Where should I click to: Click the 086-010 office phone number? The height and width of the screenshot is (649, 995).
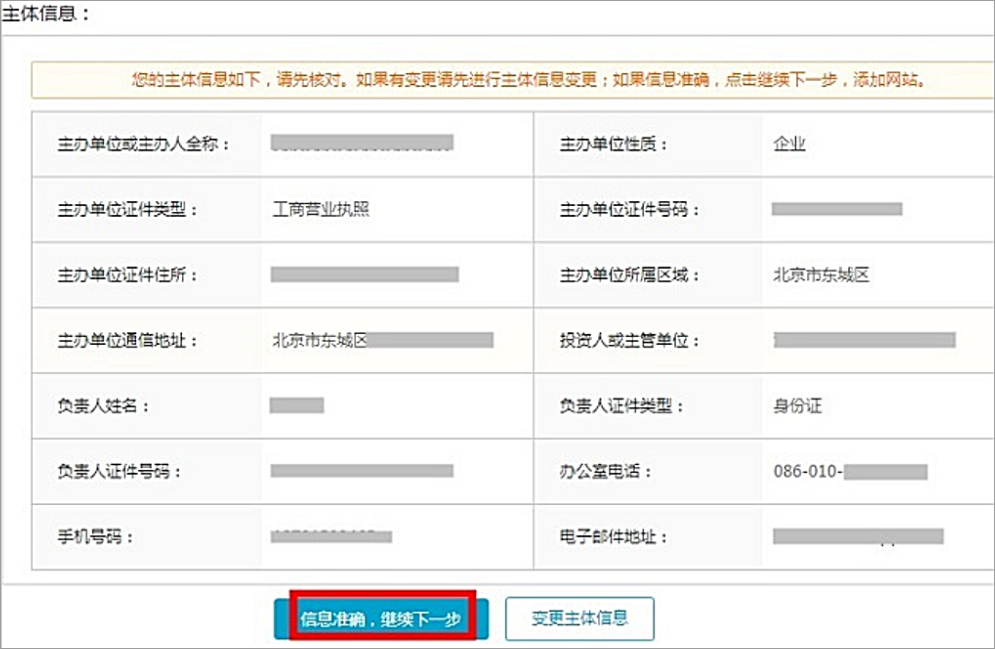point(850,471)
